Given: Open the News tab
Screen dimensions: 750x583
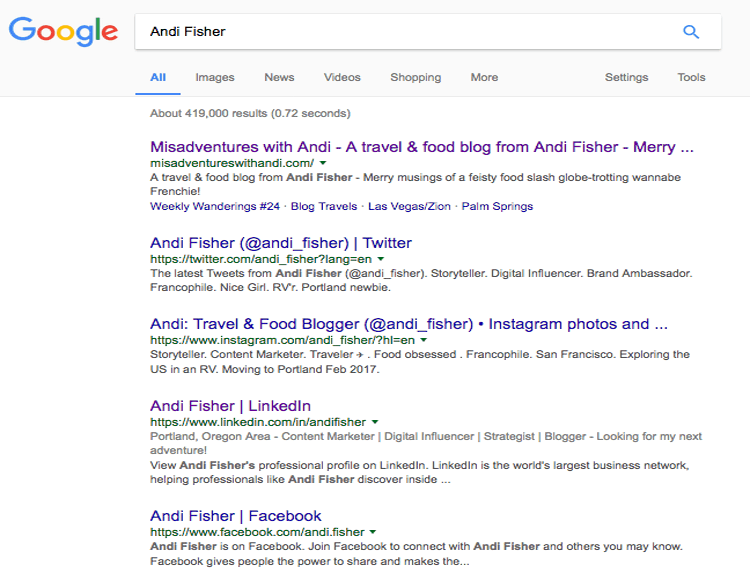Looking at the screenshot, I should [x=279, y=77].
